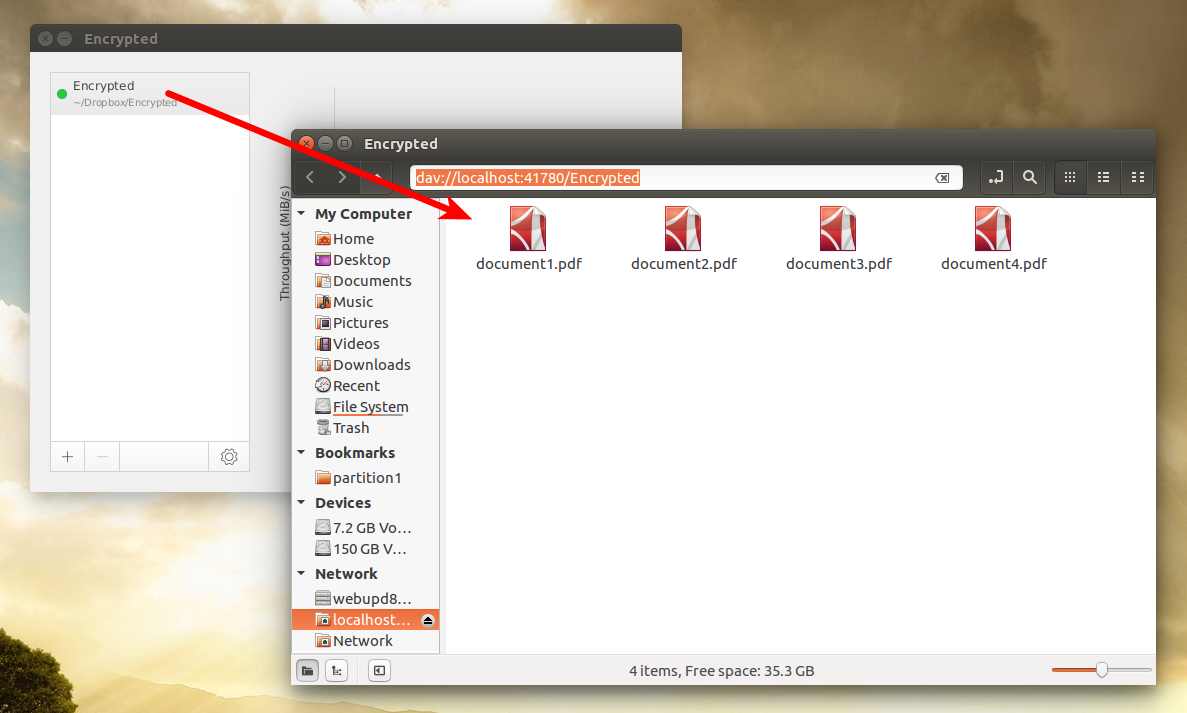
Task: Collapse the Devices section
Action: pyautogui.click(x=301, y=502)
